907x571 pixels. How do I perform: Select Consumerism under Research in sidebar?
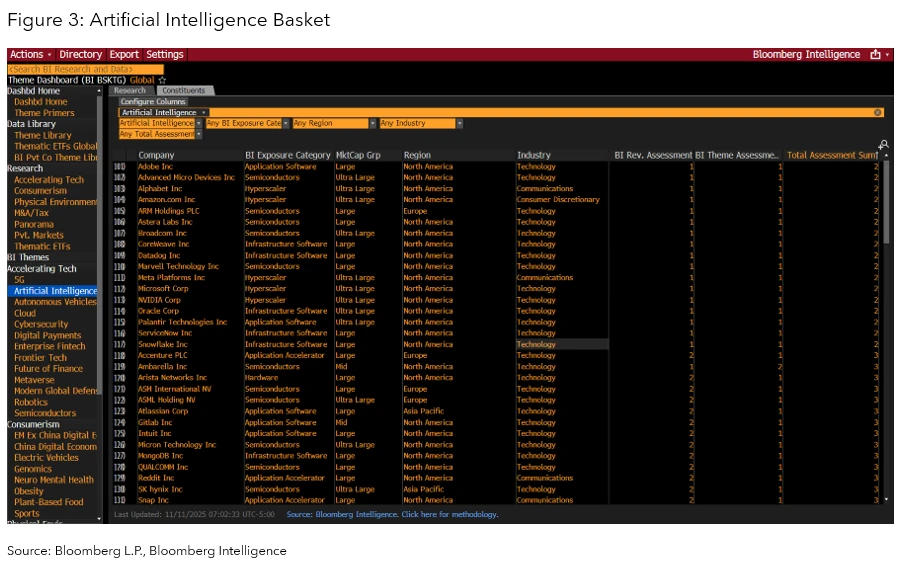coord(40,191)
